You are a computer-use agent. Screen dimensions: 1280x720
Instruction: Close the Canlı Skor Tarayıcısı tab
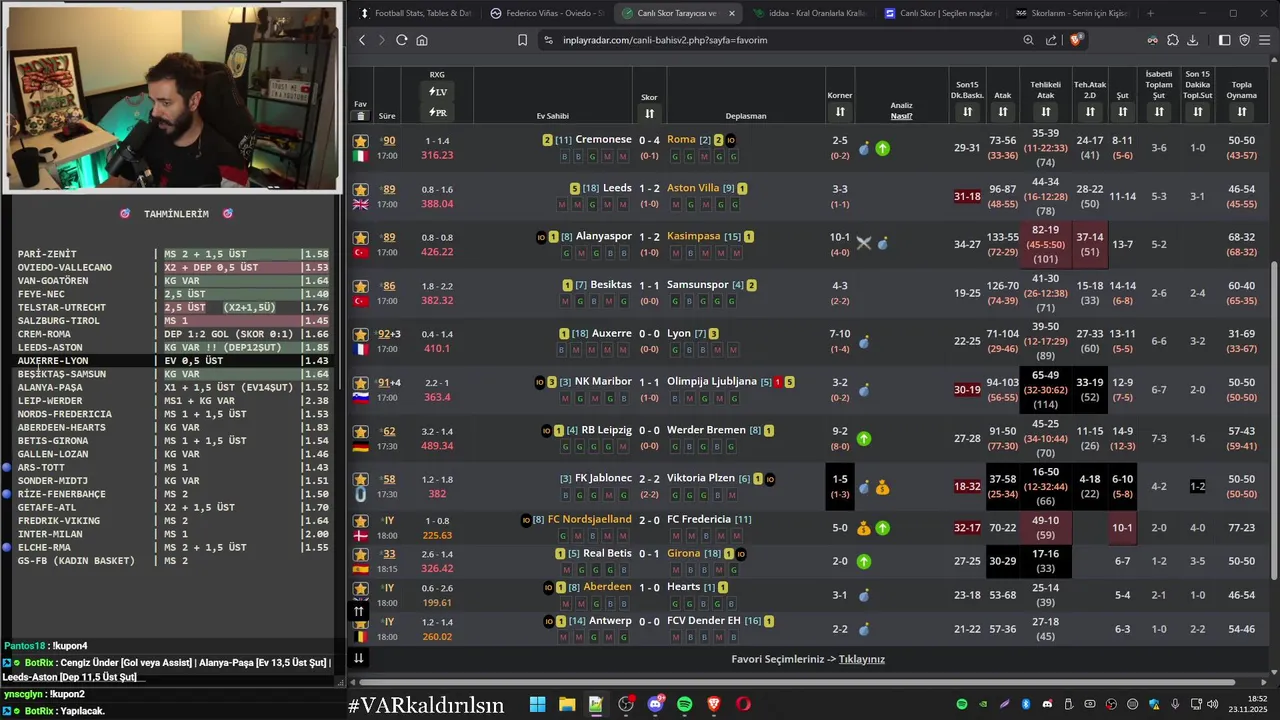click(732, 13)
